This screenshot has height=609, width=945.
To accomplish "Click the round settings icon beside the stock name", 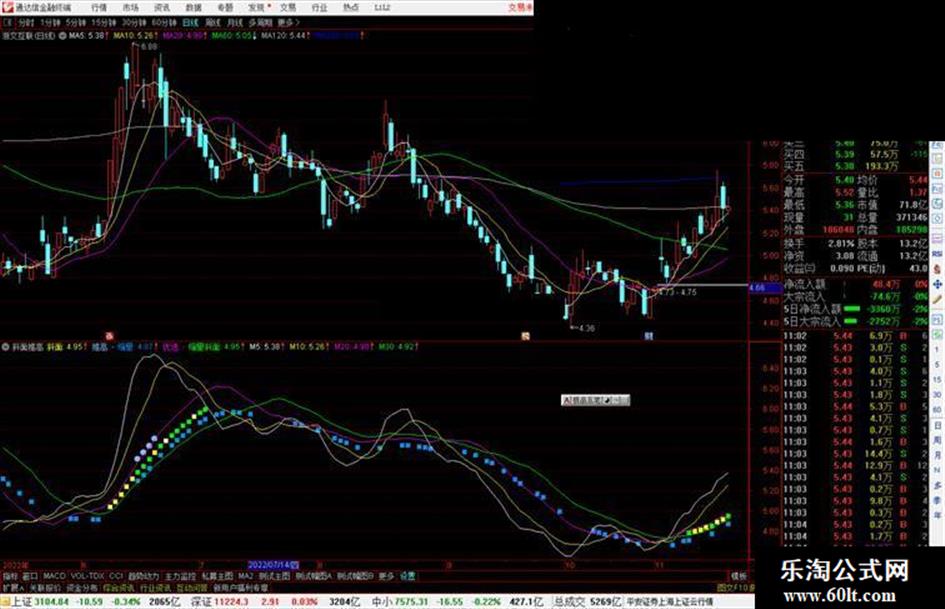I will tap(63, 36).
